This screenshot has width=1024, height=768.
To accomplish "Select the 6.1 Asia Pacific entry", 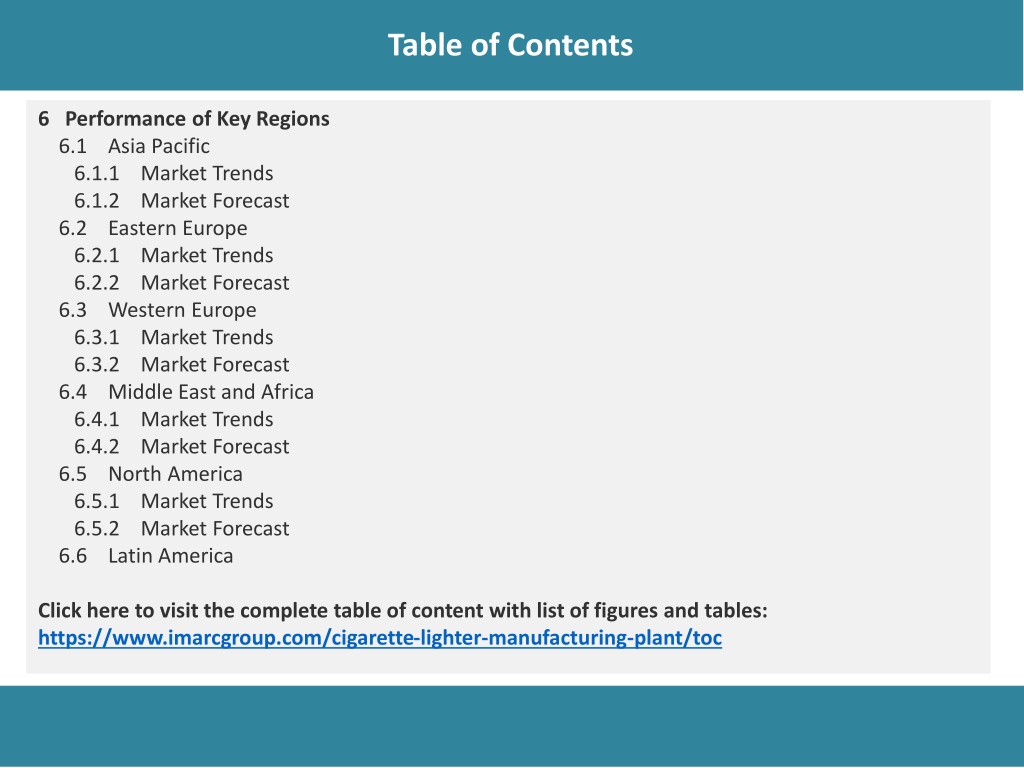I will 134,146.
